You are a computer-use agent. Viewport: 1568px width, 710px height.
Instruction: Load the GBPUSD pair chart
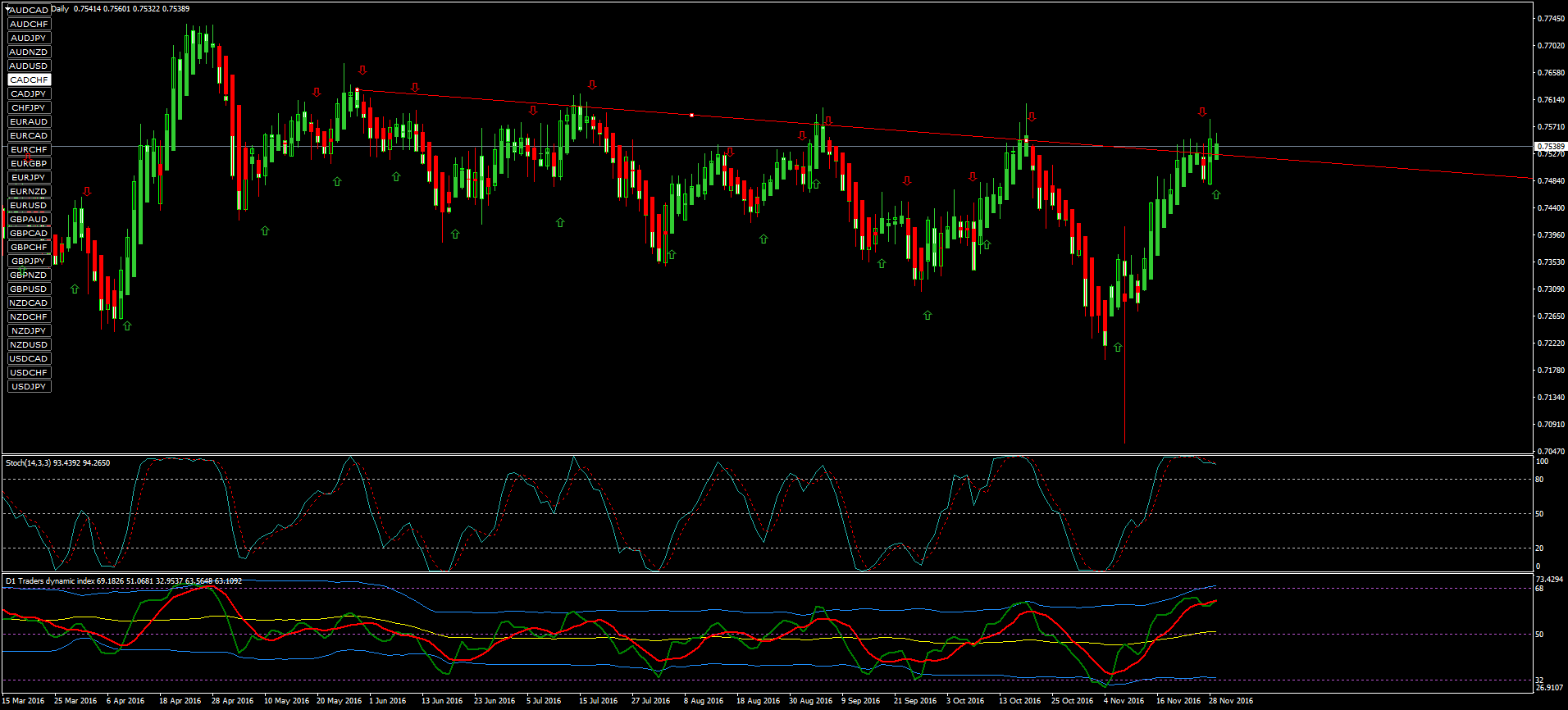click(x=29, y=289)
